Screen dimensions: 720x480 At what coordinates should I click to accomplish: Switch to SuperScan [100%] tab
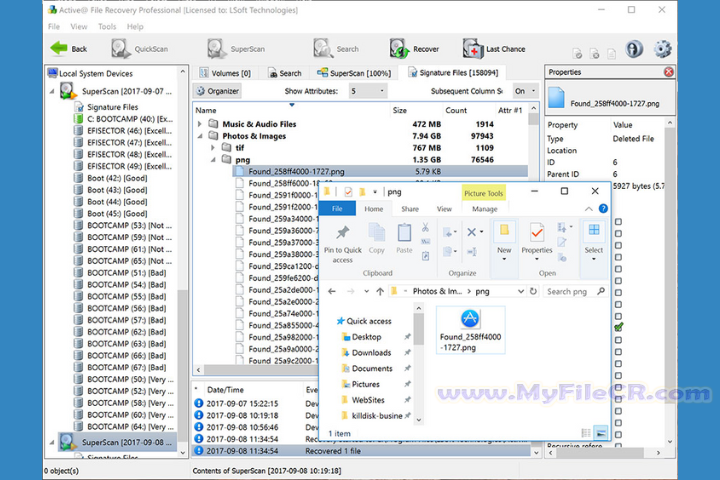pos(354,73)
